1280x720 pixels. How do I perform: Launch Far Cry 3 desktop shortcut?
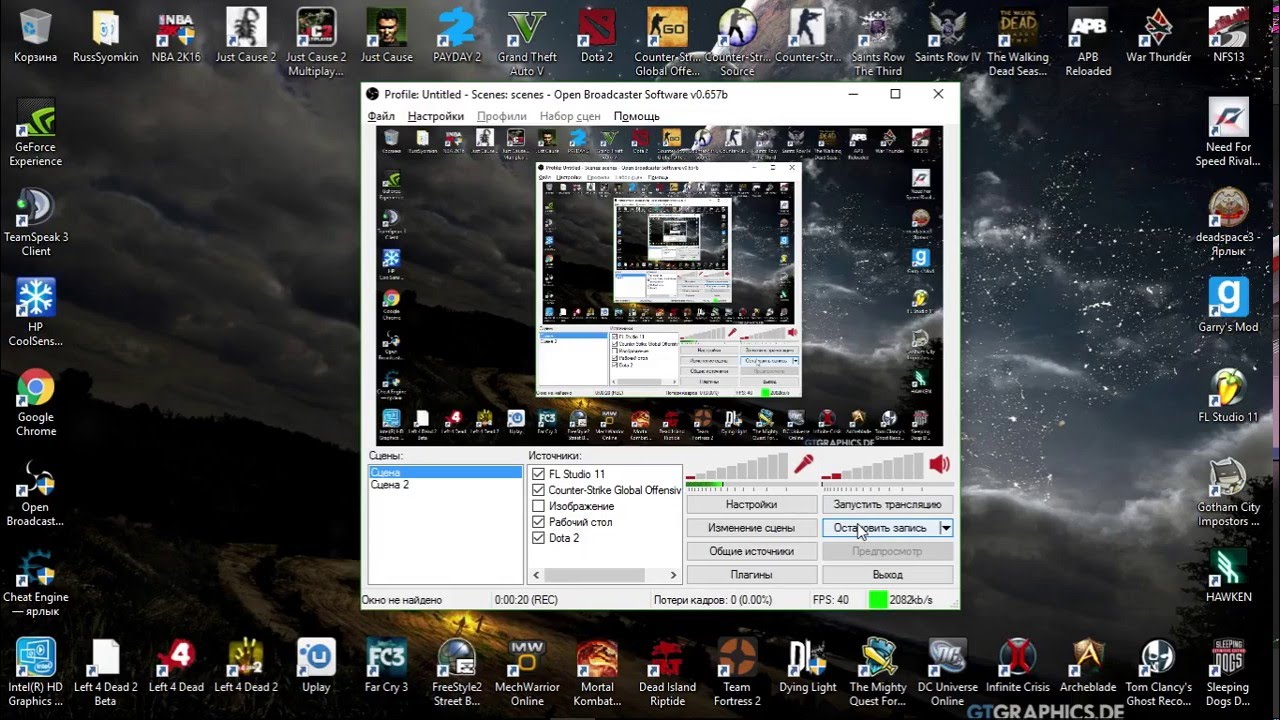pyautogui.click(x=386, y=666)
